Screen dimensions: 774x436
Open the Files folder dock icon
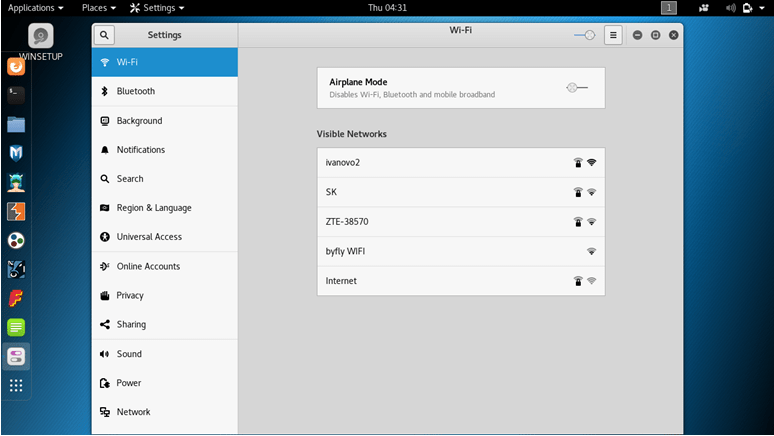tap(16, 124)
